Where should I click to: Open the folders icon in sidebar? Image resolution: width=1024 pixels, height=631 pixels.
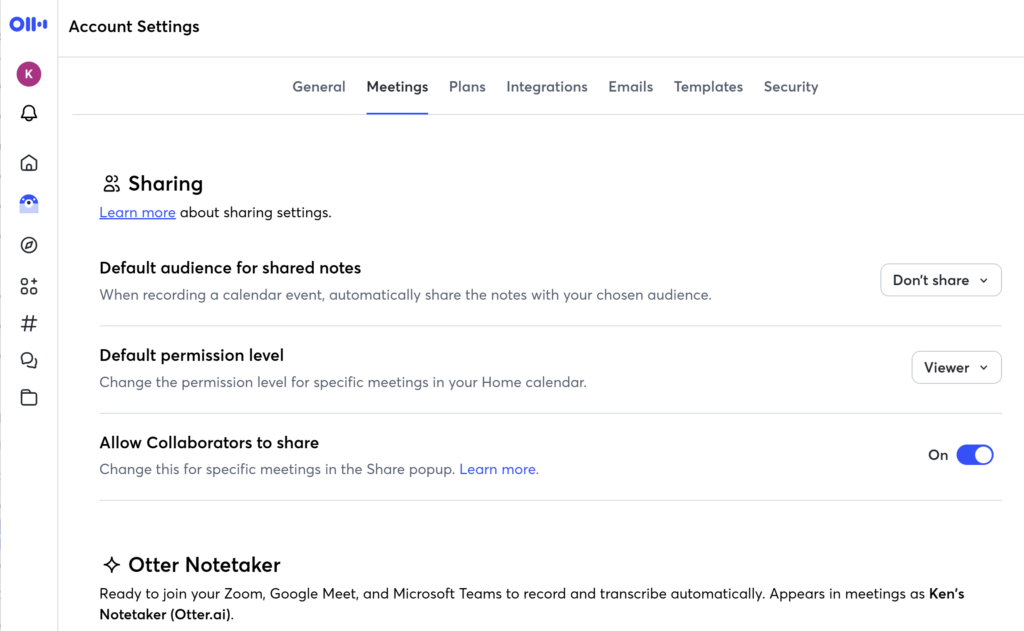pos(29,398)
